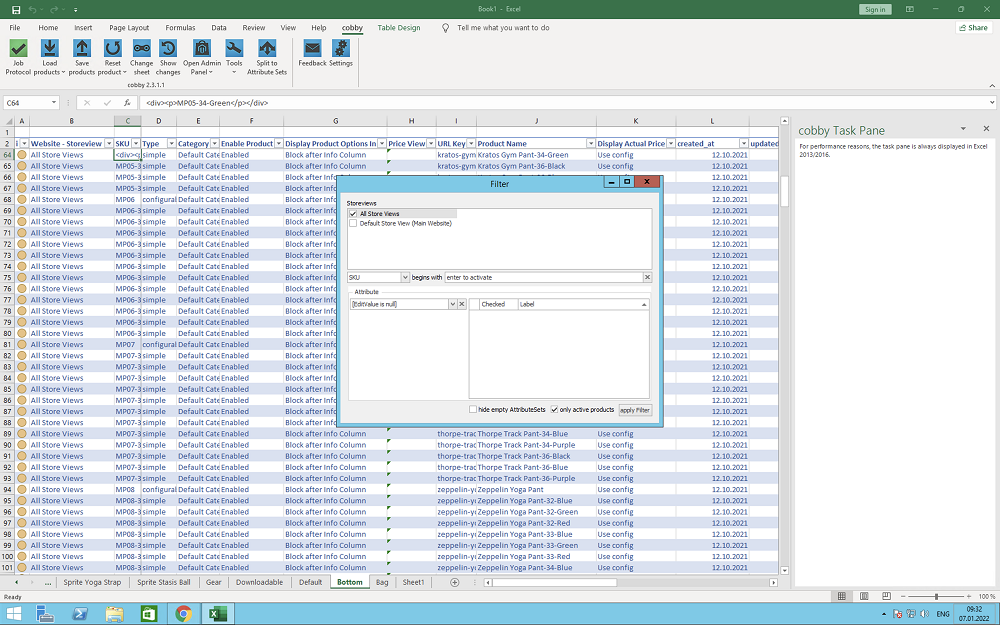The image size is (1000, 625).
Task: Check Default Store View (Main Website)
Action: (353, 223)
